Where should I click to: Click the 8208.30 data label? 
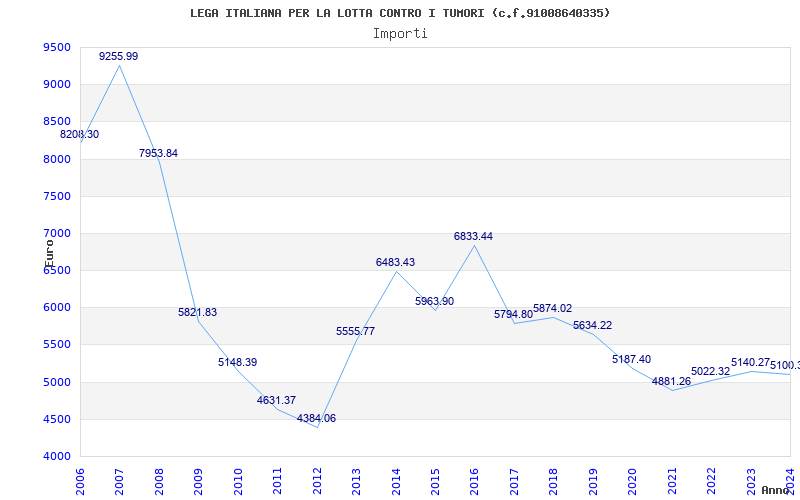(80, 135)
